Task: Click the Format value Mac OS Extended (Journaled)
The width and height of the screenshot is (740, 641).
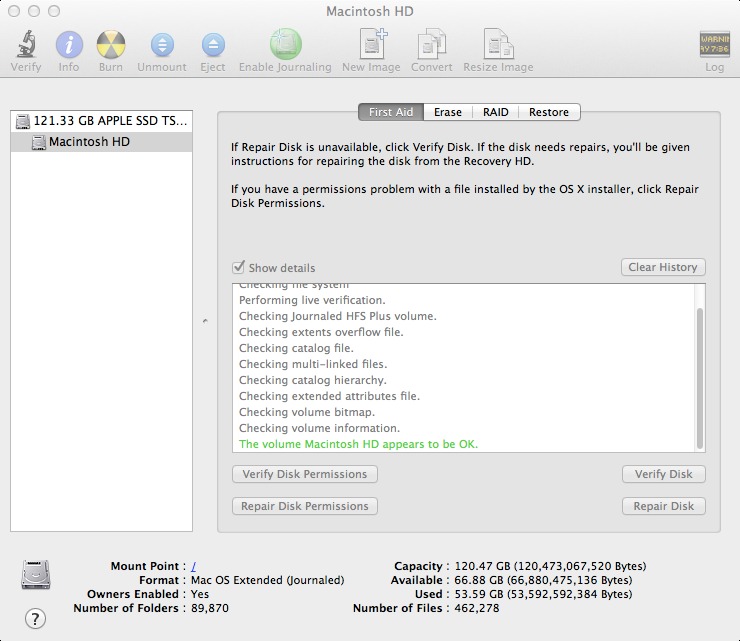Action: point(268,580)
